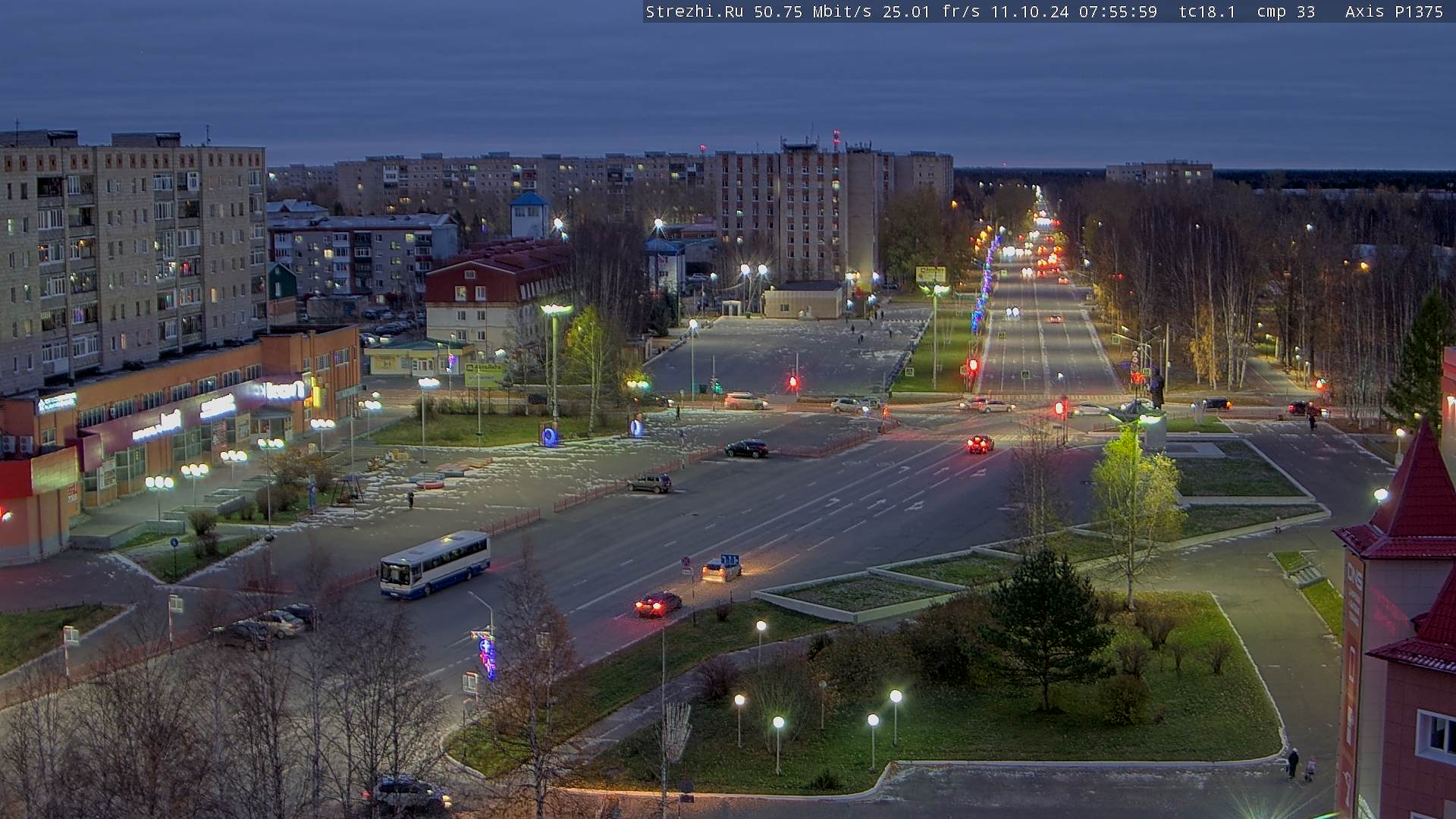
Task: Click the cmp 33 compression readout
Action: (1286, 11)
